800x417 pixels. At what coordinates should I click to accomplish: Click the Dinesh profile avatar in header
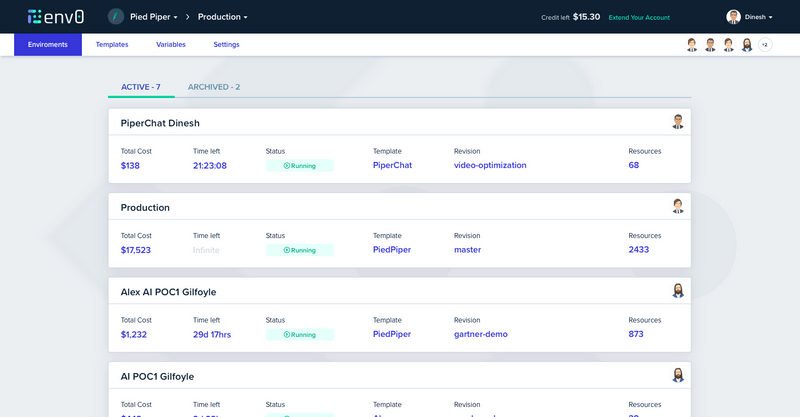[x=734, y=17]
